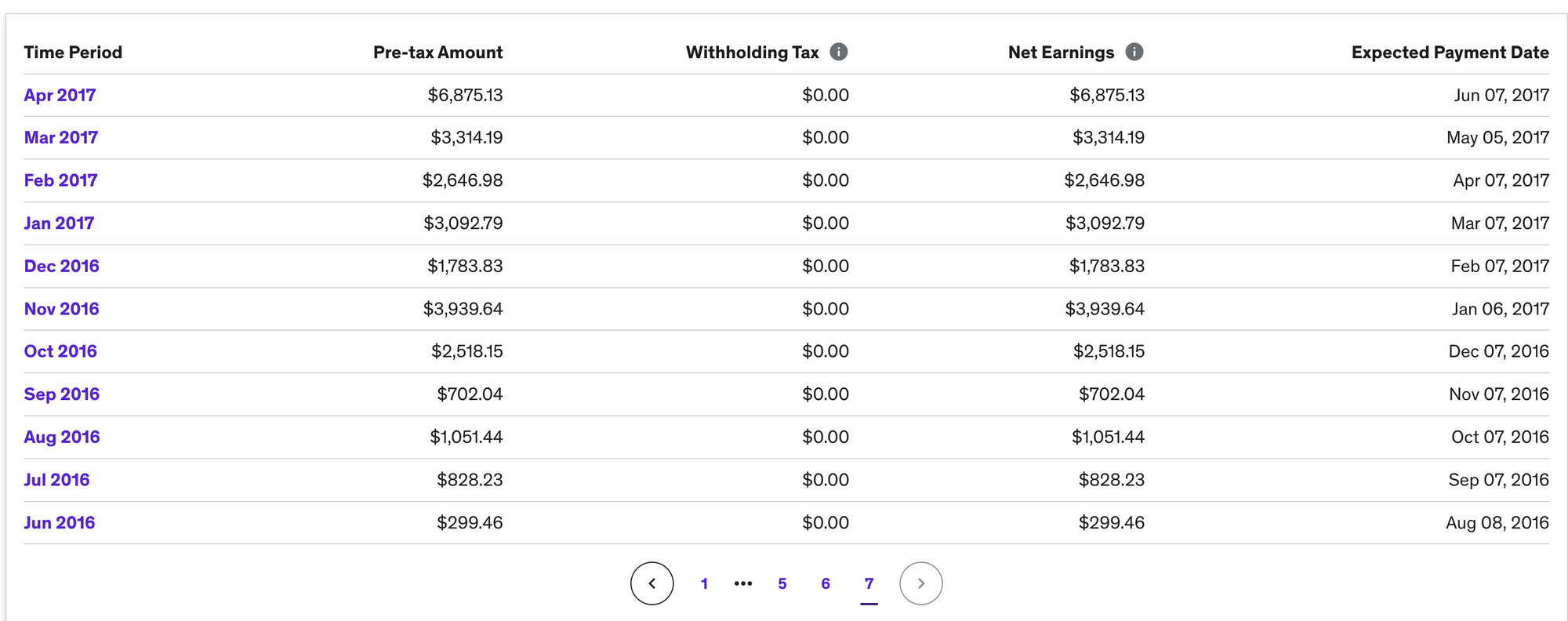Click the Net Earnings info icon
Screen dimensions: 1568x621
1134,52
